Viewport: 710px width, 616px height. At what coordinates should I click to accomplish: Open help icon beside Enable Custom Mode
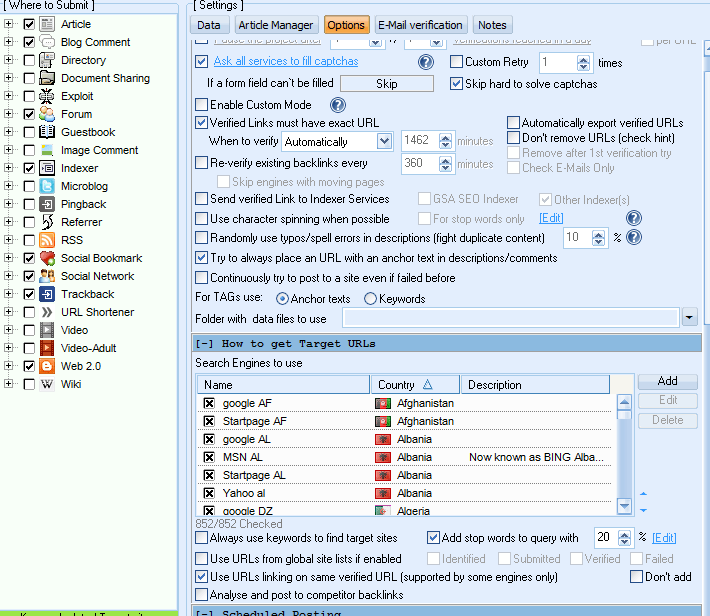click(338, 105)
